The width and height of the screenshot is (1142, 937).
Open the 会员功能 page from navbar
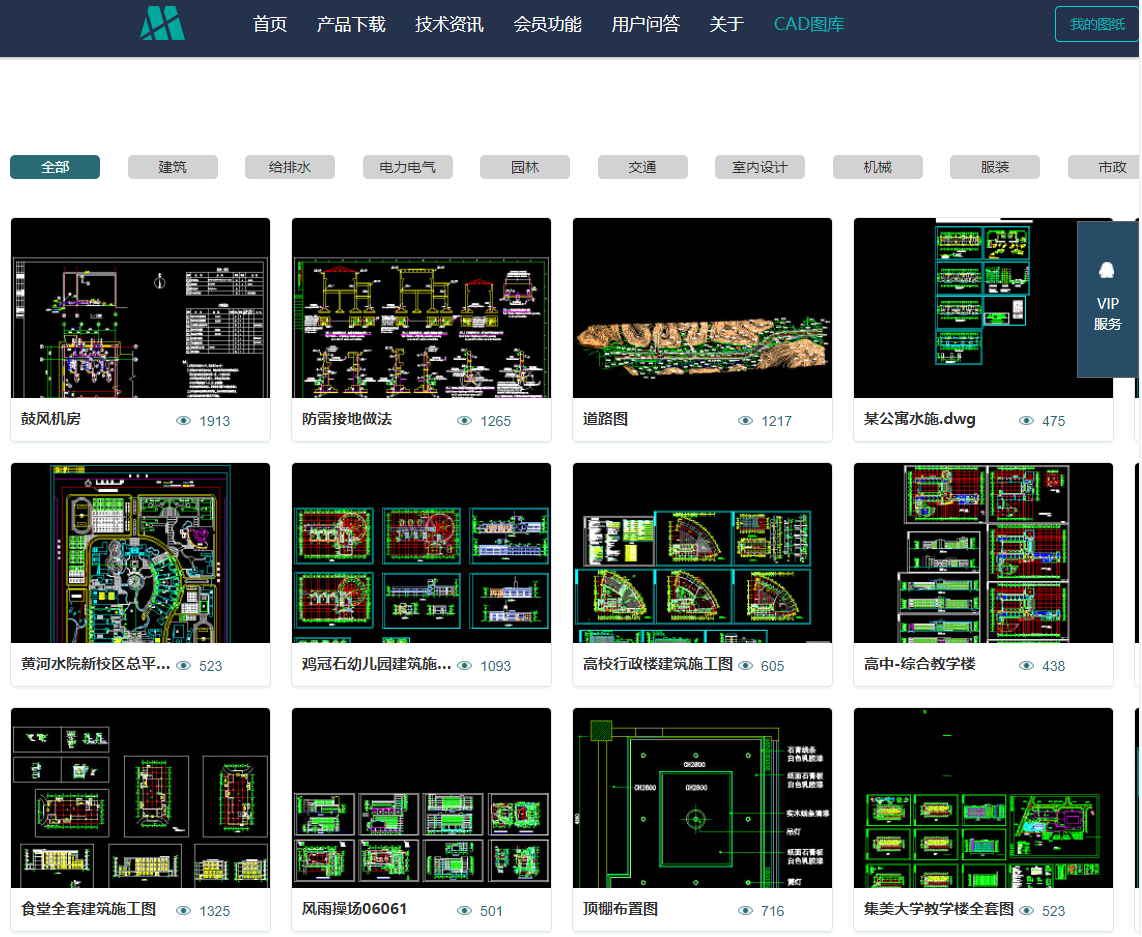[547, 24]
